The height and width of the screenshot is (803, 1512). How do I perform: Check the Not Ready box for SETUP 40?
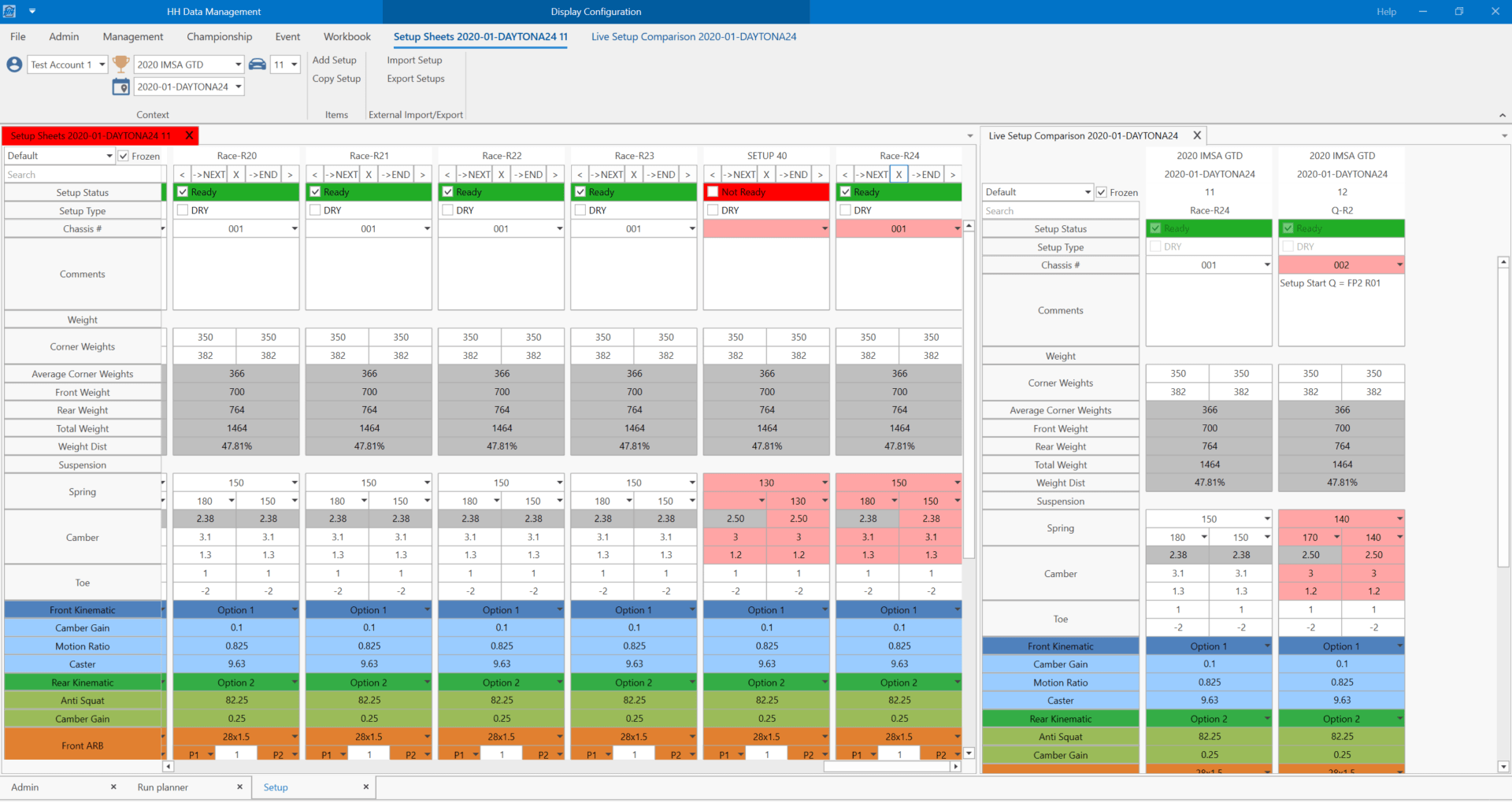pyautogui.click(x=713, y=191)
